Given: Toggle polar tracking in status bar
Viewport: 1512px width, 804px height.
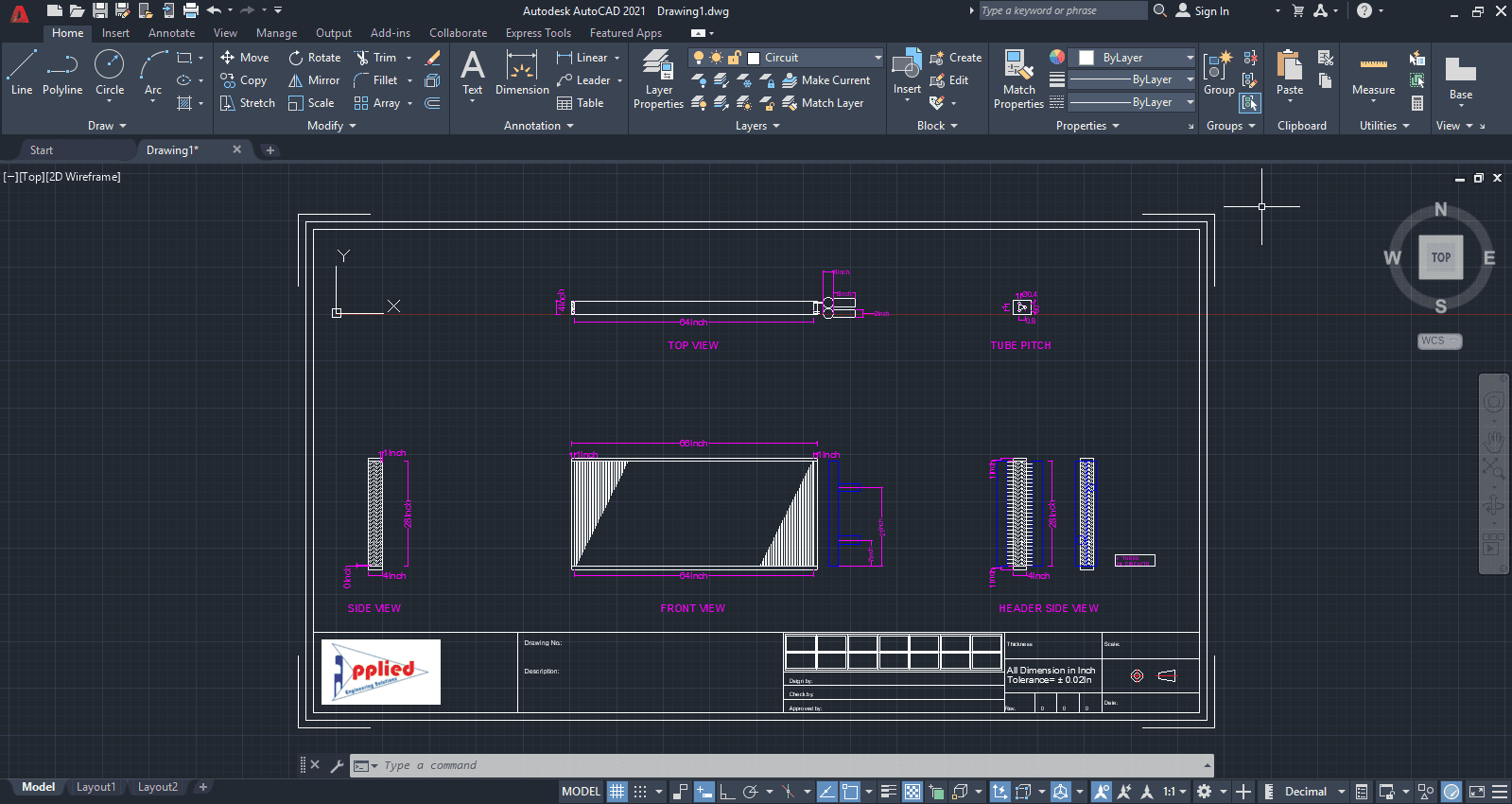Looking at the screenshot, I should pos(751,792).
